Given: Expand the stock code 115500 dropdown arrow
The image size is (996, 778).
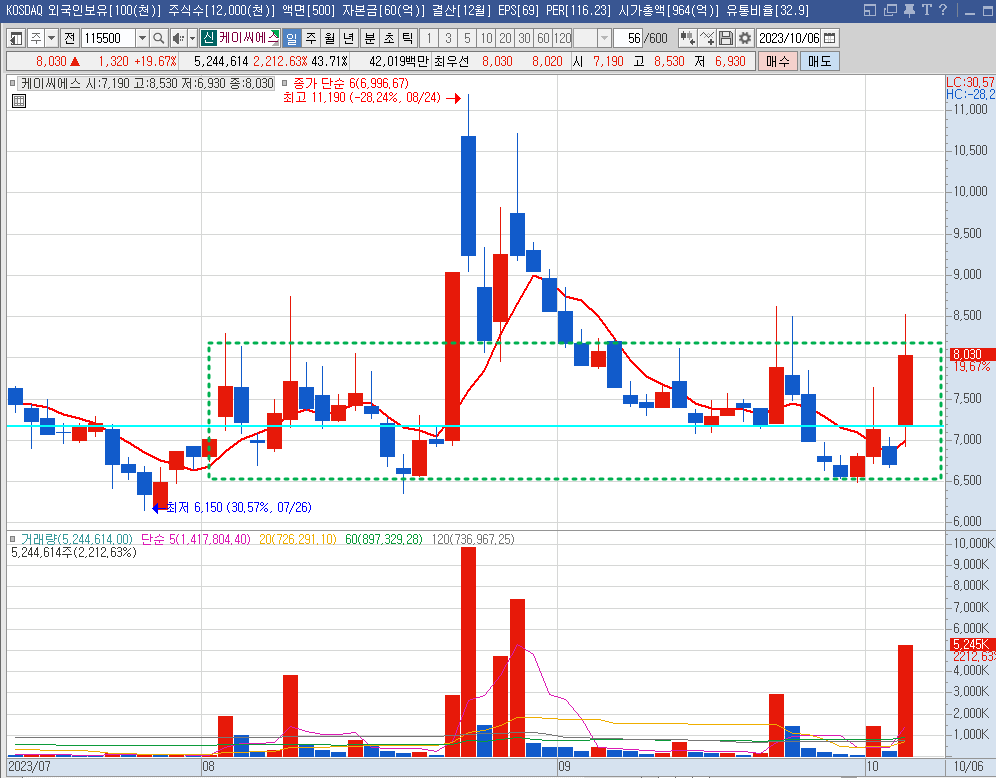Looking at the screenshot, I should [142, 39].
